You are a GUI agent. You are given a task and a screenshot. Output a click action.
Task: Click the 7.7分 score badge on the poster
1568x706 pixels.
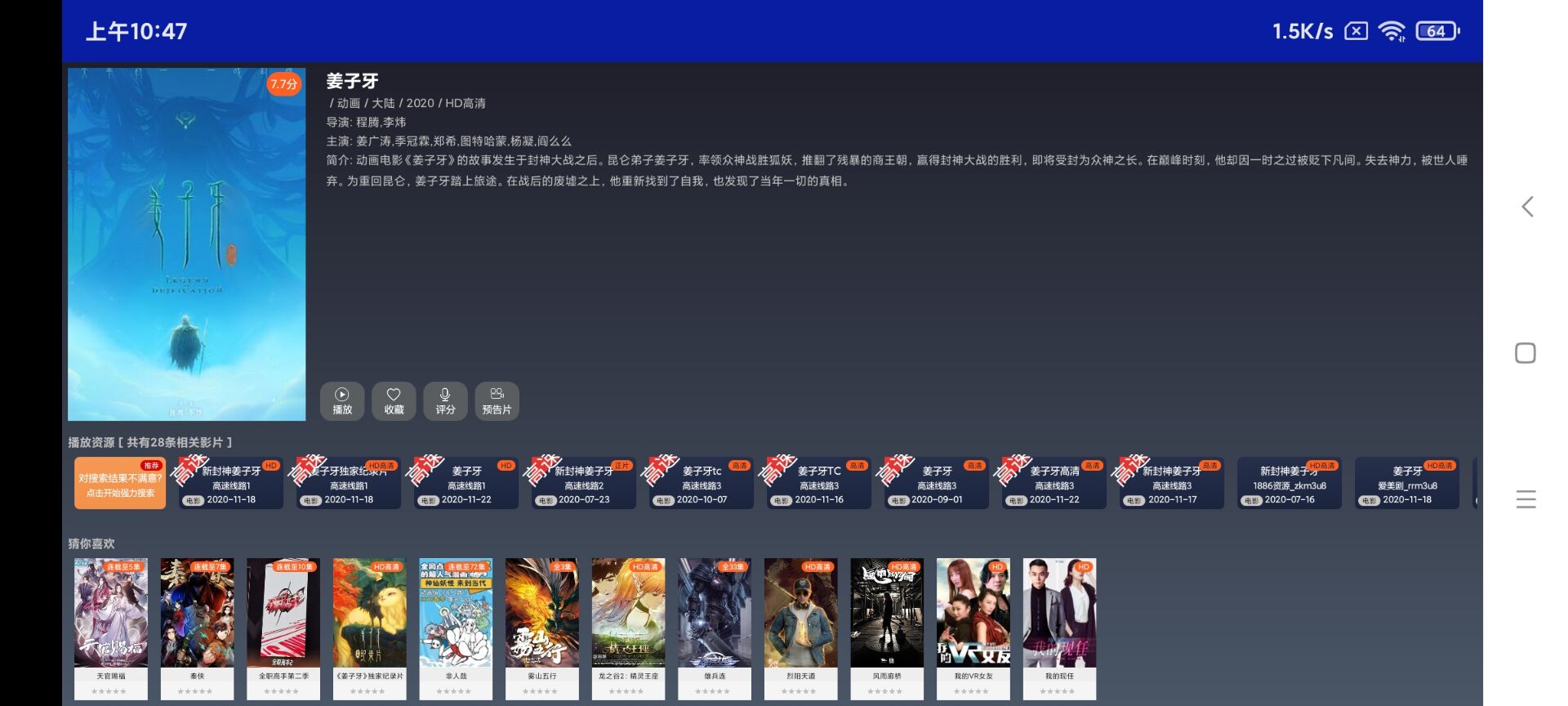(283, 83)
